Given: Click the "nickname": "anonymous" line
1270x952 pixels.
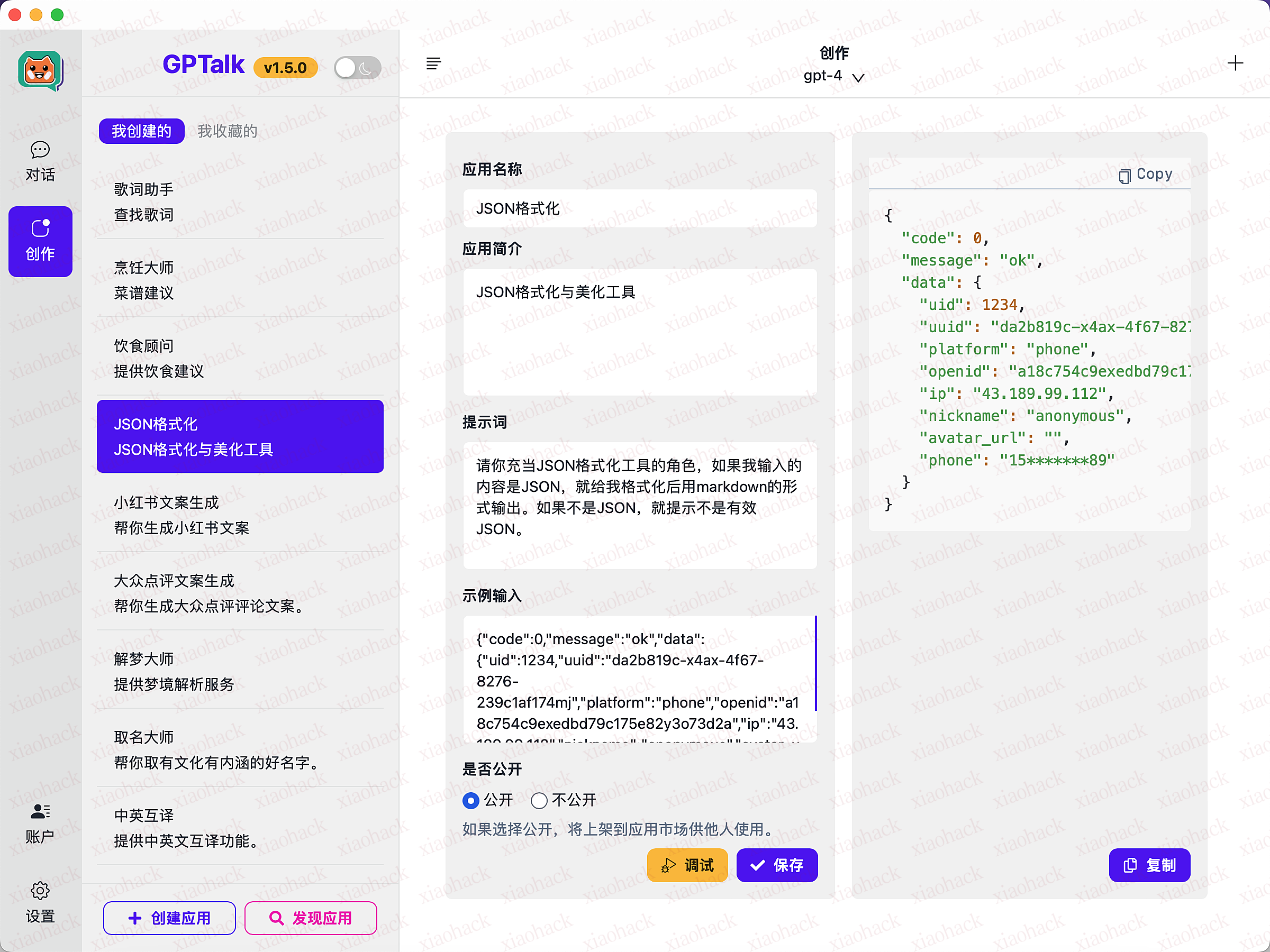Looking at the screenshot, I should coord(1025,416).
